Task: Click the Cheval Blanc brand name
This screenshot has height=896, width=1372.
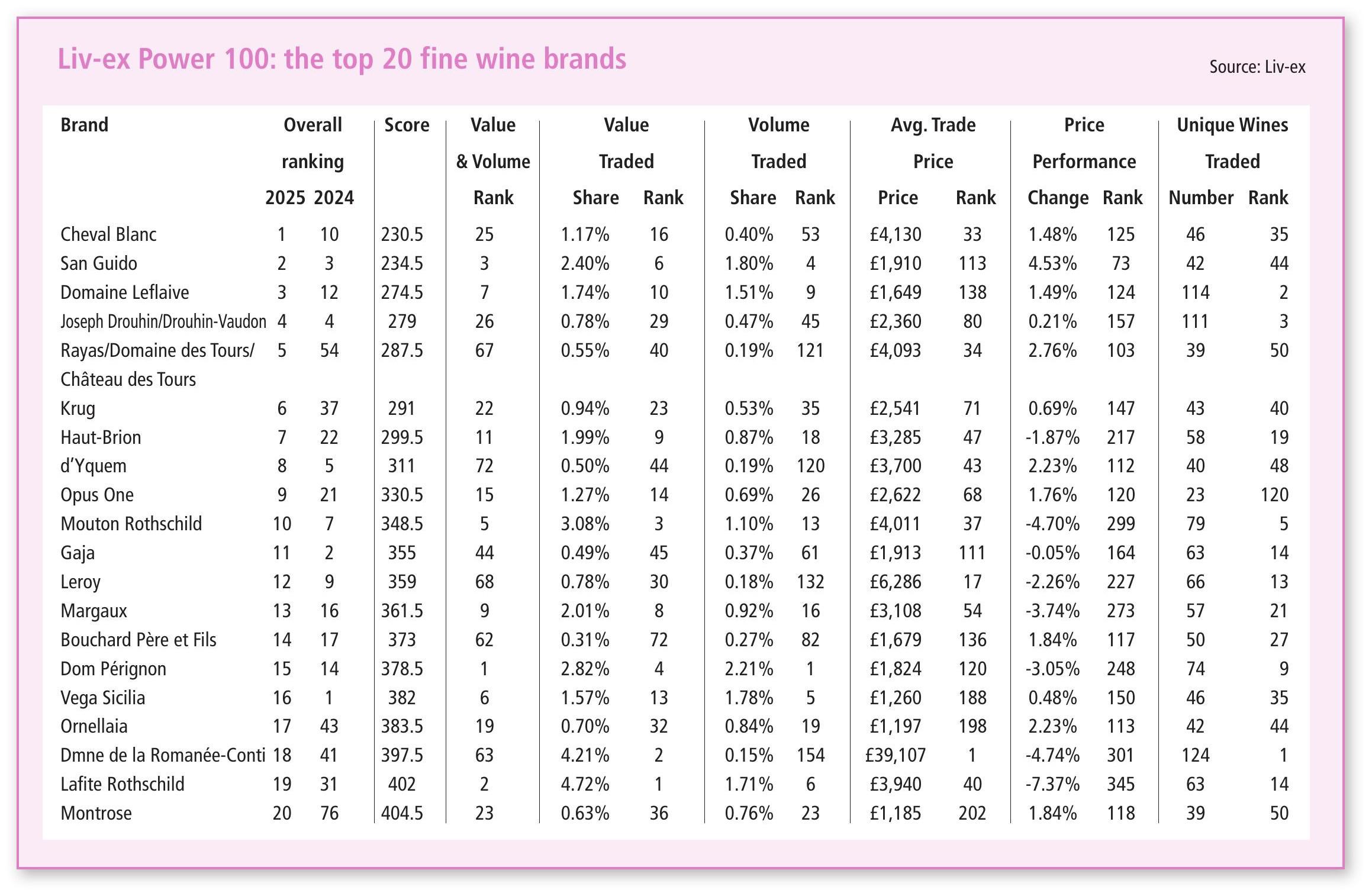Action: point(108,234)
